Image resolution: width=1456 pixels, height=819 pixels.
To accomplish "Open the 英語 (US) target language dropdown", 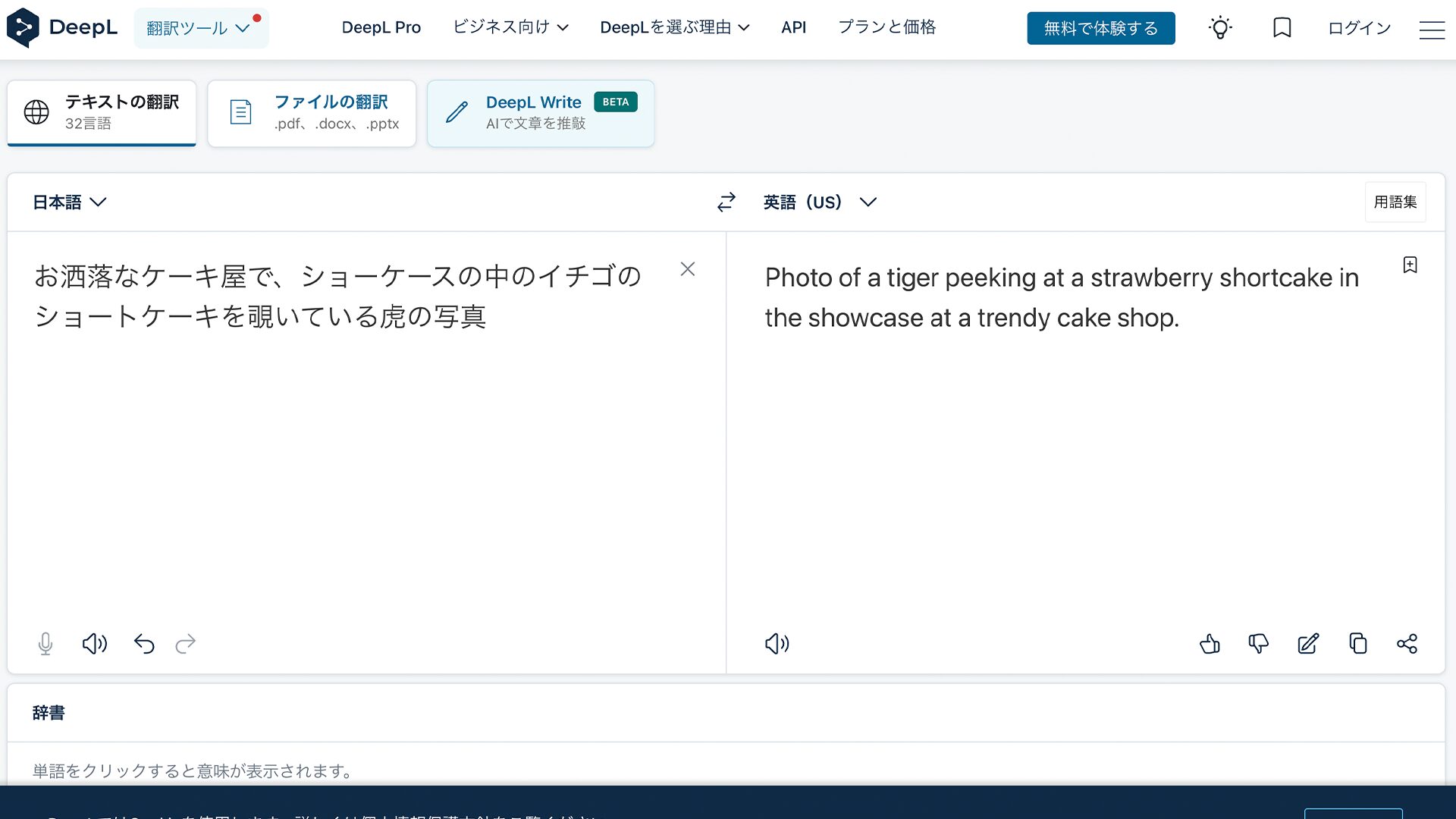I will 820,202.
